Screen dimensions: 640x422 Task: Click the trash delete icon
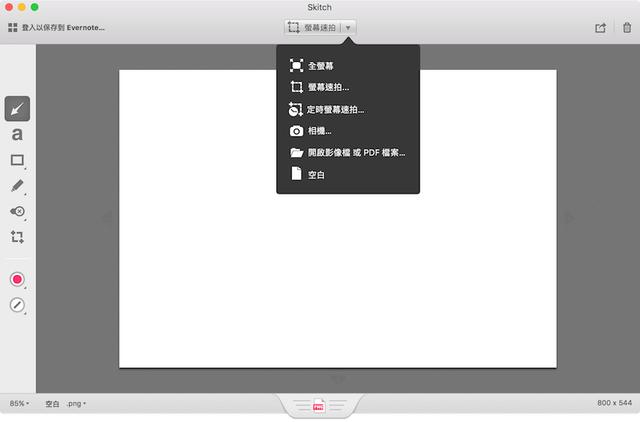(627, 27)
